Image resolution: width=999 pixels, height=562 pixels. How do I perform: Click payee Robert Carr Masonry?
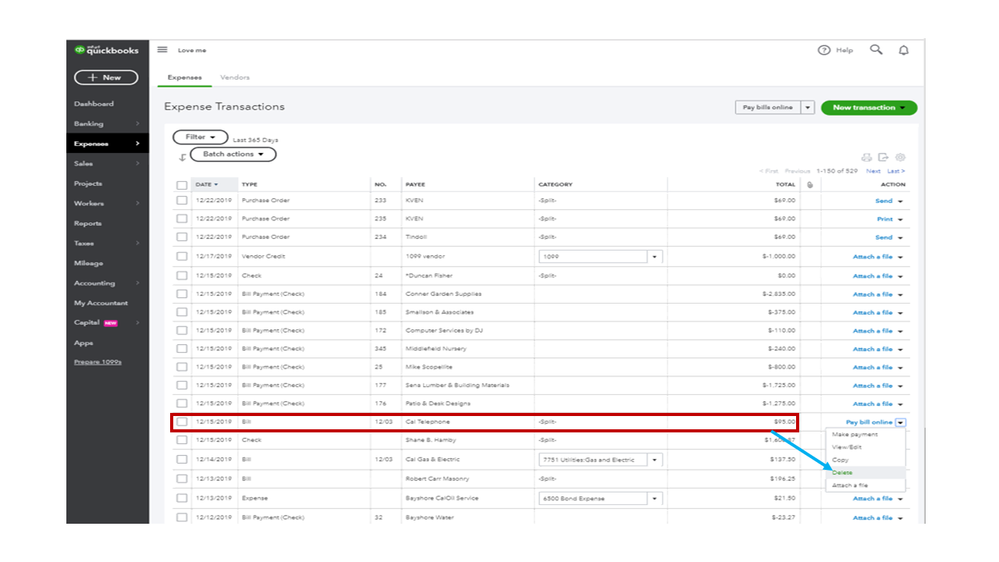click(x=437, y=479)
